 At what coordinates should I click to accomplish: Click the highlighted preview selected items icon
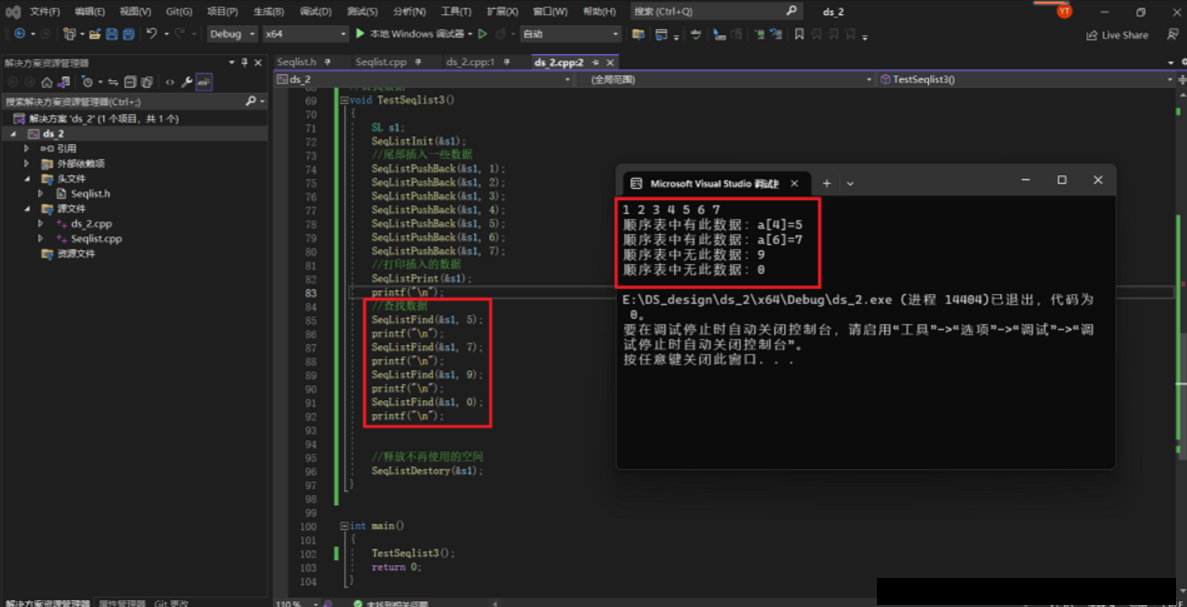(204, 82)
